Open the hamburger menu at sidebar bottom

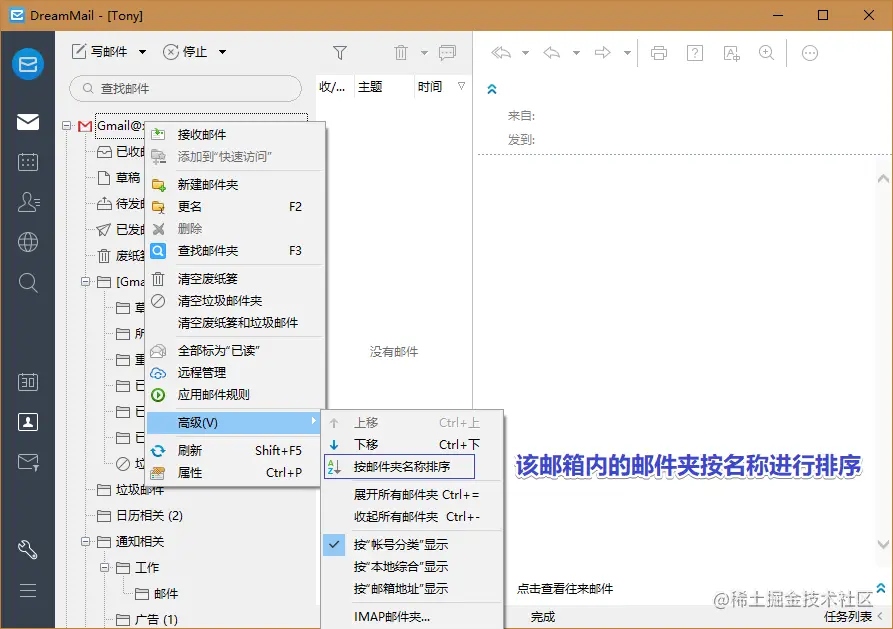[28, 590]
